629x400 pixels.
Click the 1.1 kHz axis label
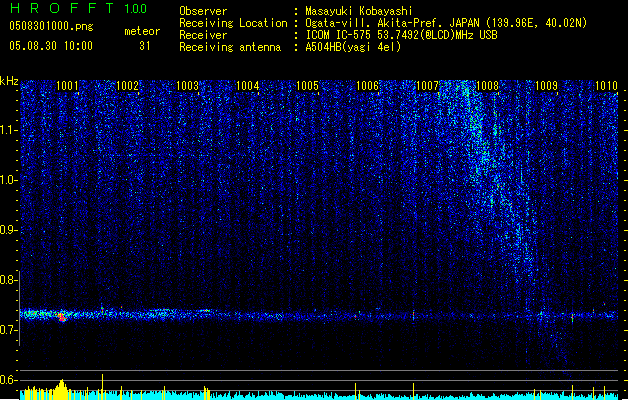click(8, 130)
